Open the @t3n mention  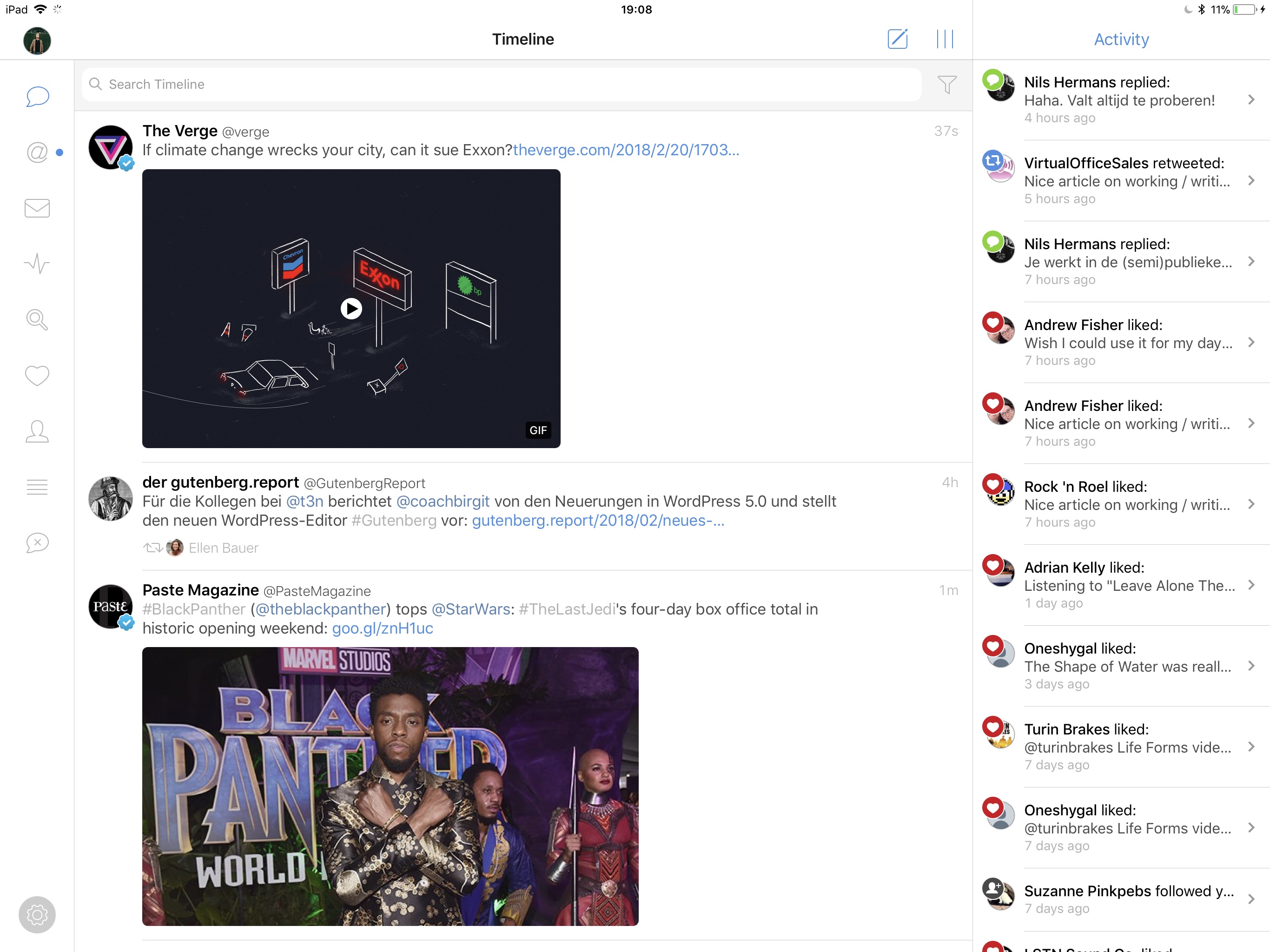305,501
